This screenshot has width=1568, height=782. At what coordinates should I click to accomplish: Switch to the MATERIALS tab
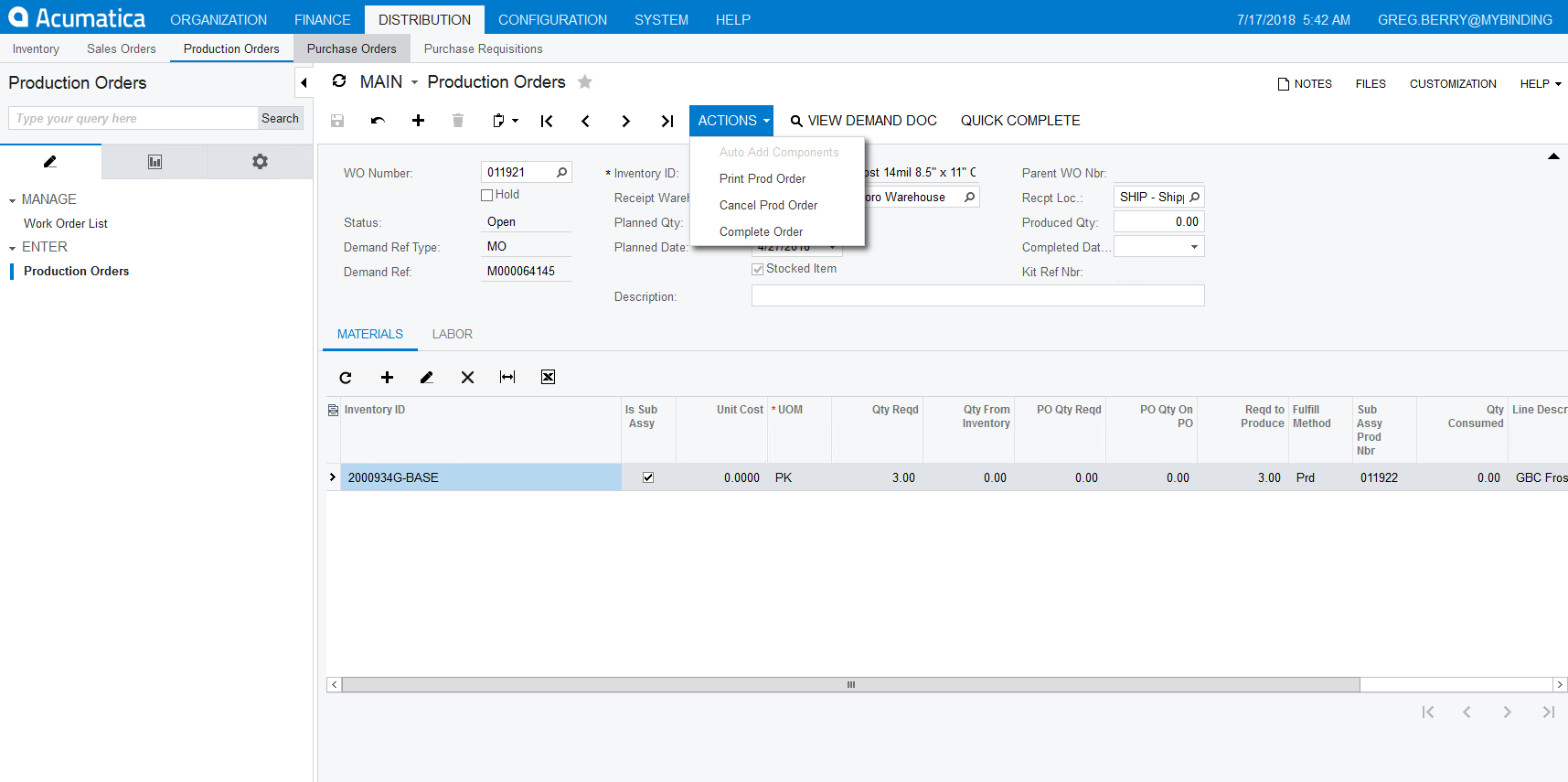pos(370,334)
